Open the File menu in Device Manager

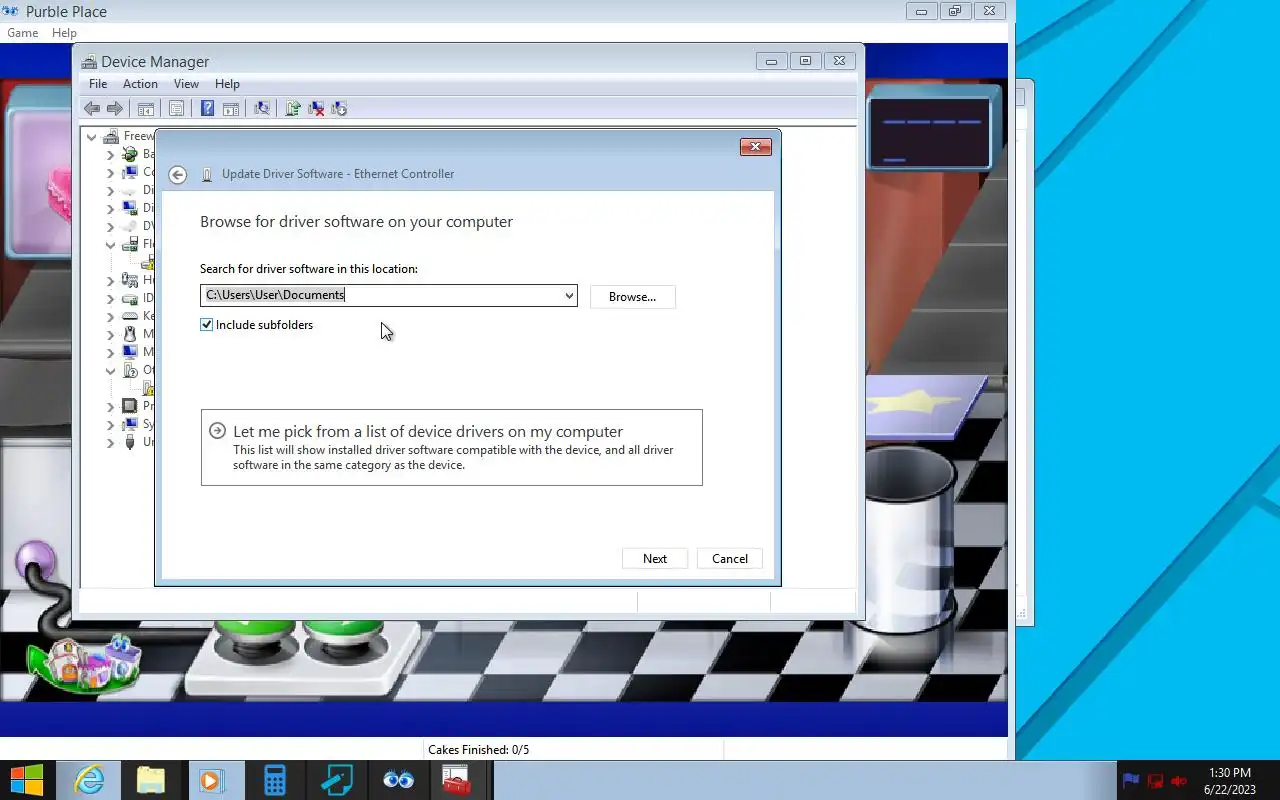coord(98,84)
